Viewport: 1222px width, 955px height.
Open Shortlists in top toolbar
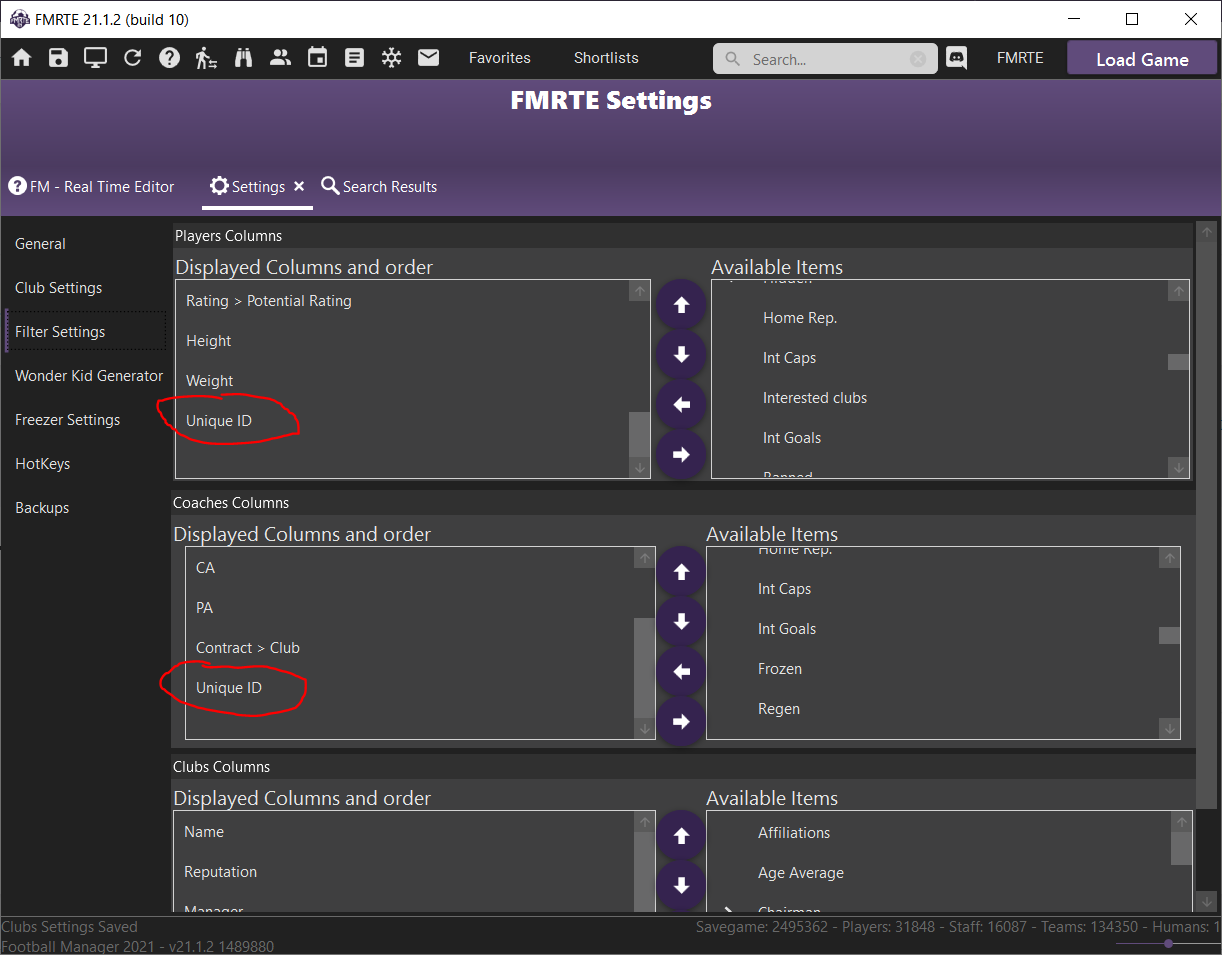click(x=606, y=58)
